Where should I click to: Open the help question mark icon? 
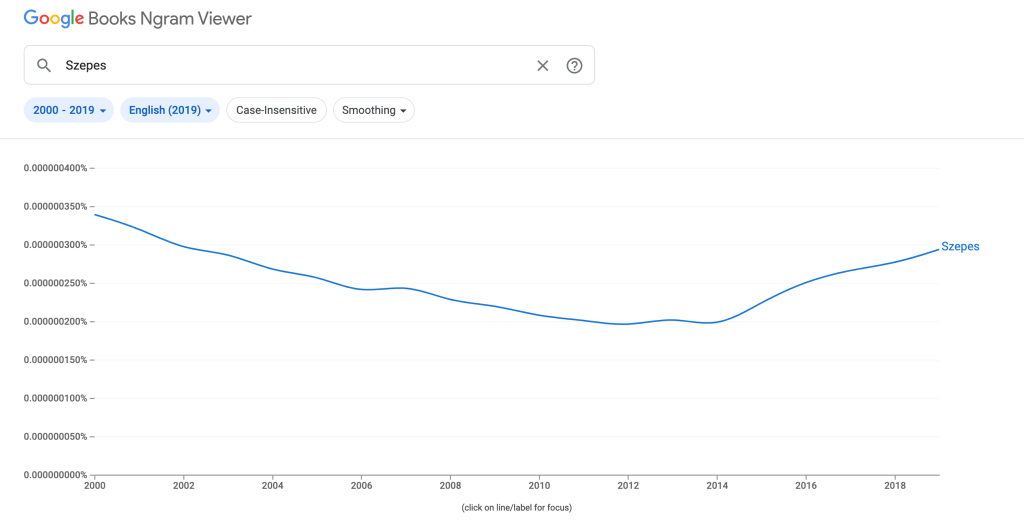[x=574, y=66]
